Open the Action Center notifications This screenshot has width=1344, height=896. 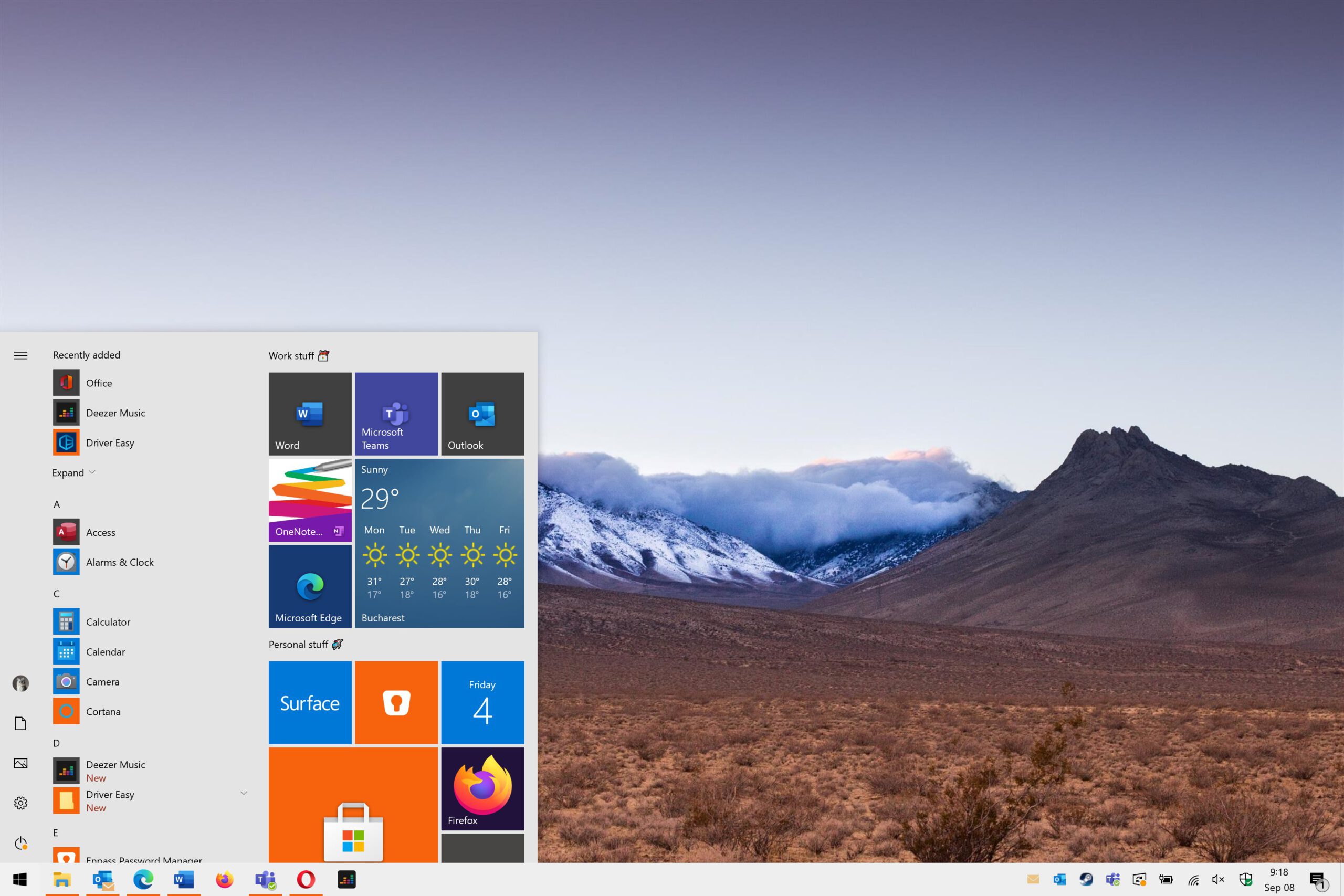click(1318, 879)
